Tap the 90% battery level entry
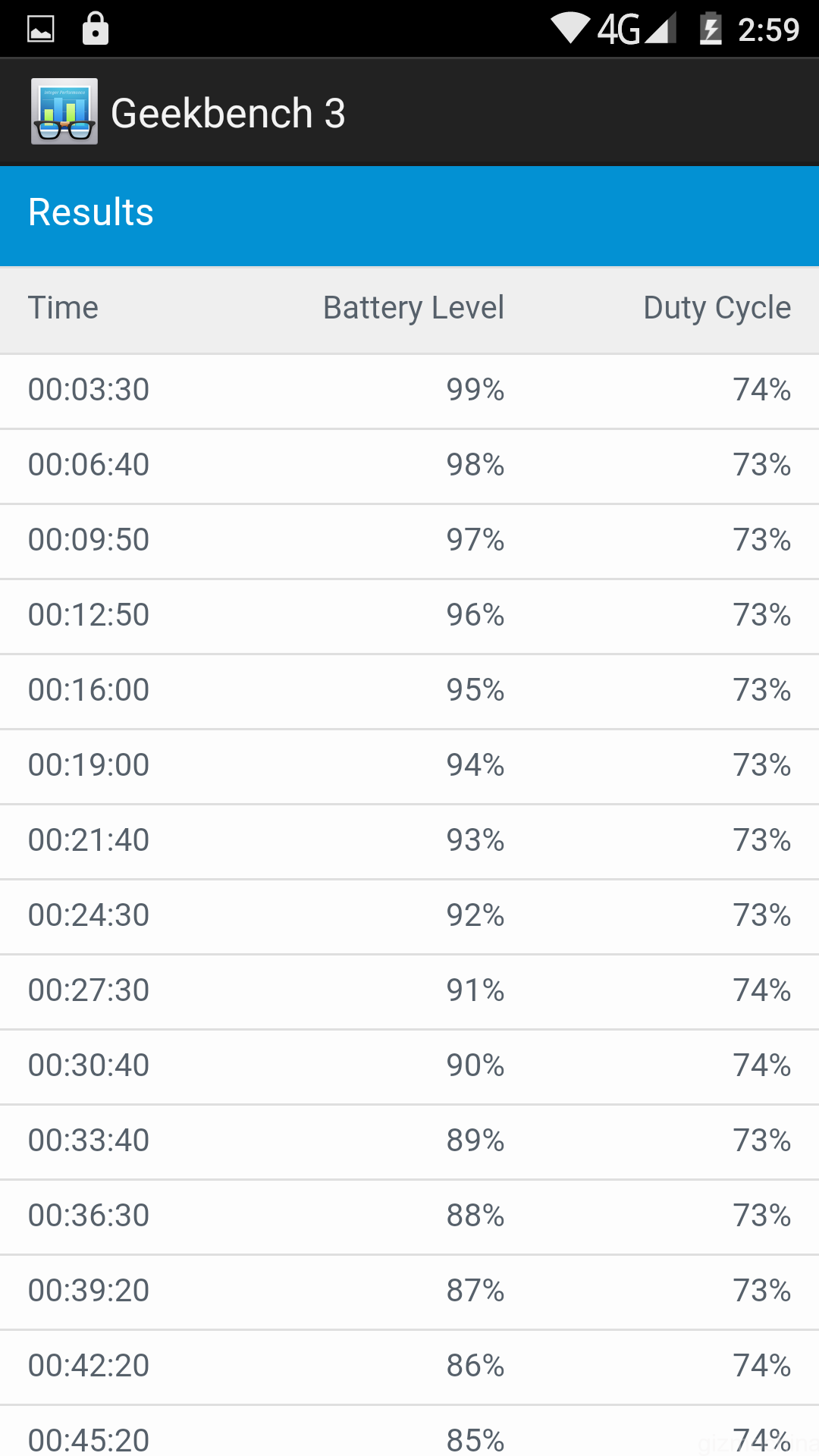The height and width of the screenshot is (1456, 819). (x=475, y=1065)
